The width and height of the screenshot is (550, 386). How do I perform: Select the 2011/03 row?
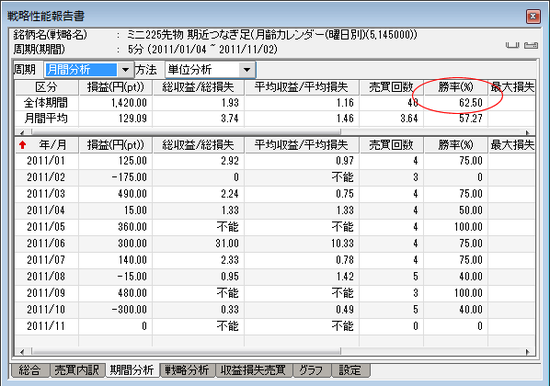pyautogui.click(x=275, y=194)
